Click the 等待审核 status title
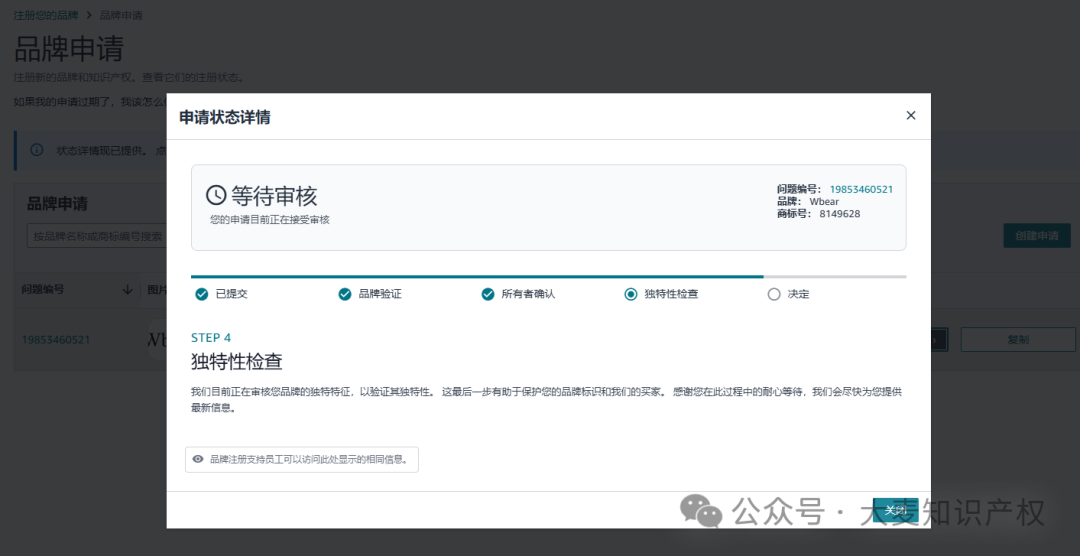Screen dimensions: 1080x556 (274, 196)
